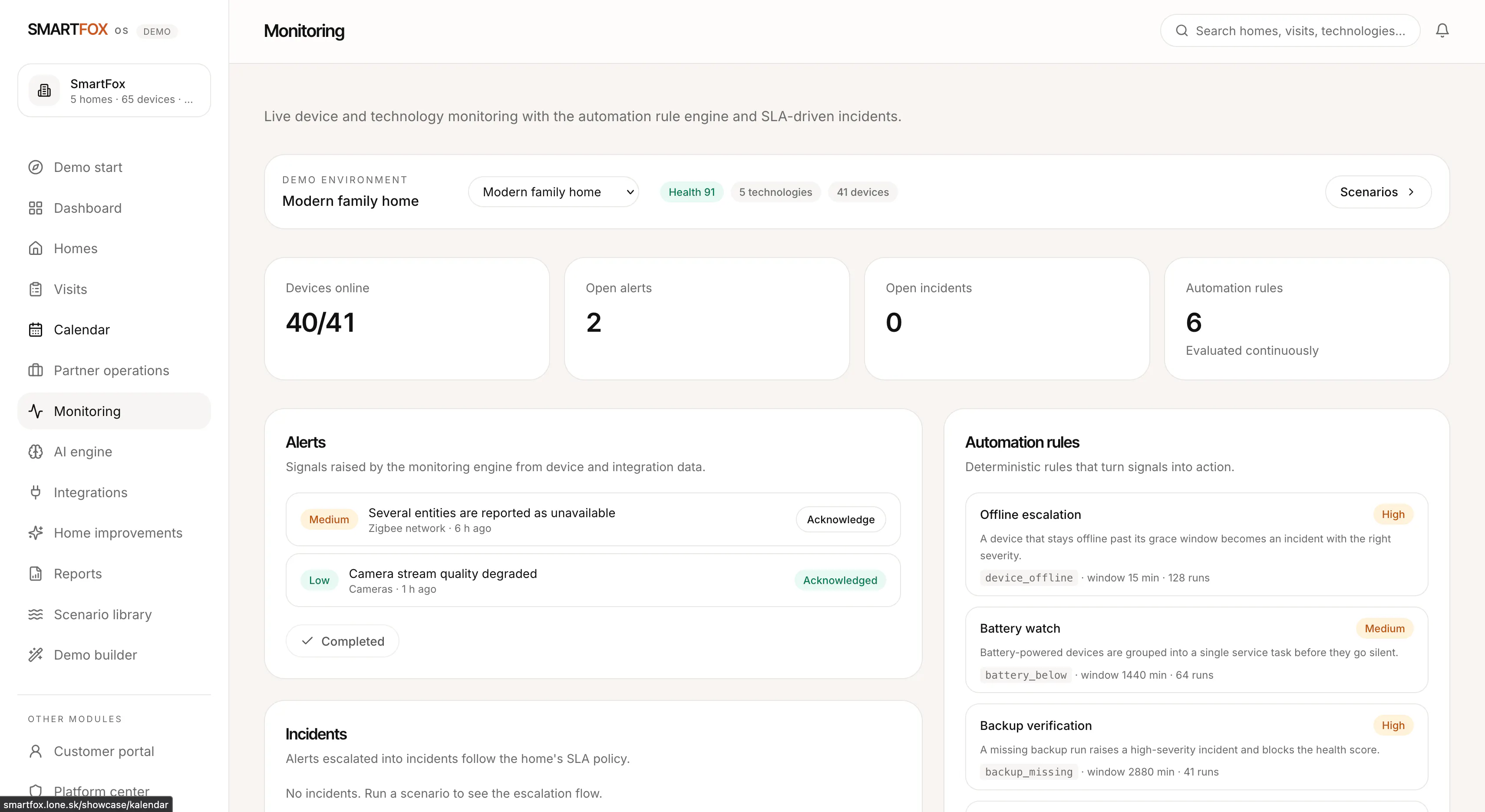Go to Dashboard in the sidebar
Image resolution: width=1485 pixels, height=812 pixels.
(x=114, y=208)
